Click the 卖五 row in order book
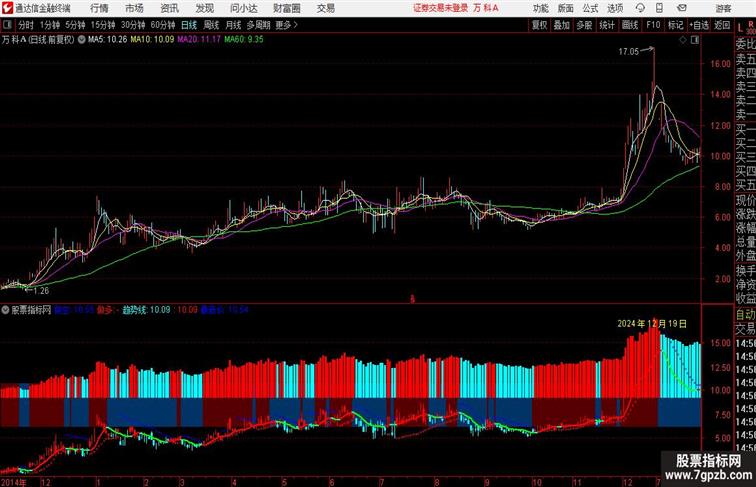This screenshot has height=487, width=756. [745, 59]
